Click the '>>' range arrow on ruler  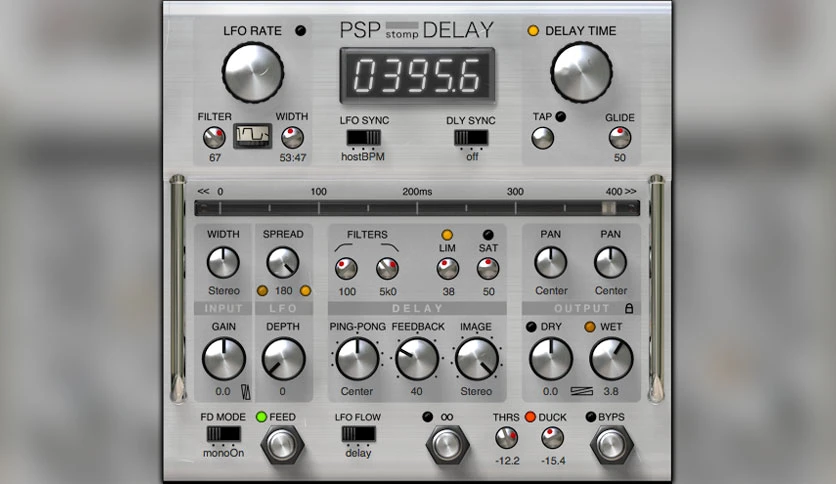pyautogui.click(x=631, y=191)
